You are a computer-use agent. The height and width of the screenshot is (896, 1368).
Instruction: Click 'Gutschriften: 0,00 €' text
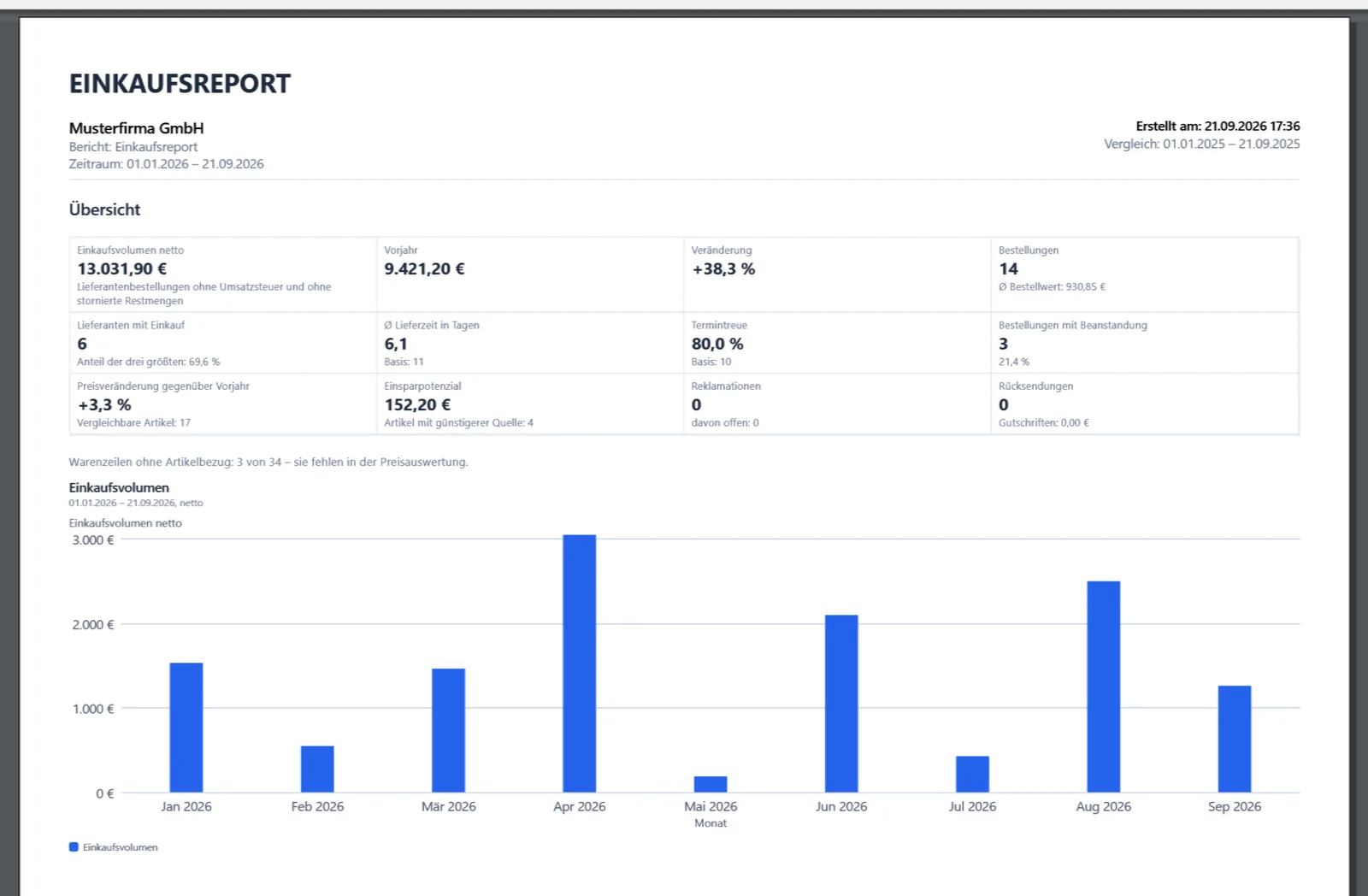tap(1044, 422)
